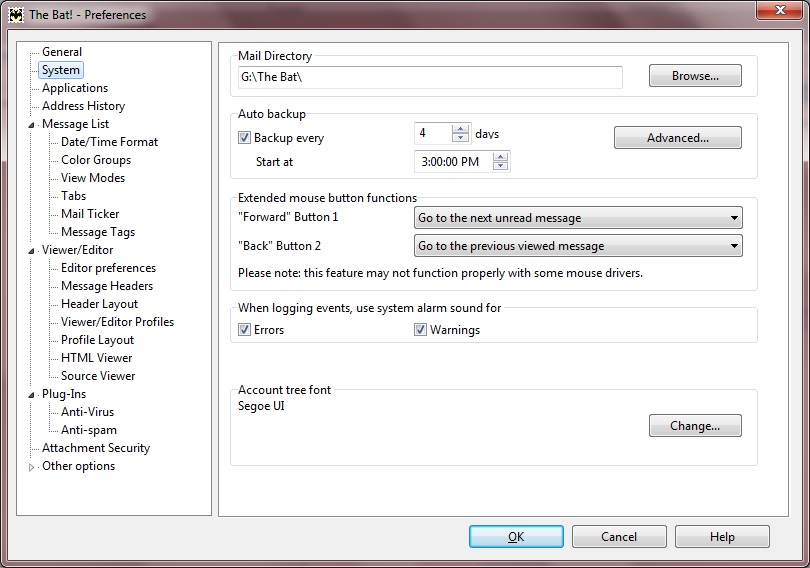The width and height of the screenshot is (810, 568).
Task: Select Mail Ticker preferences
Action: coord(90,214)
